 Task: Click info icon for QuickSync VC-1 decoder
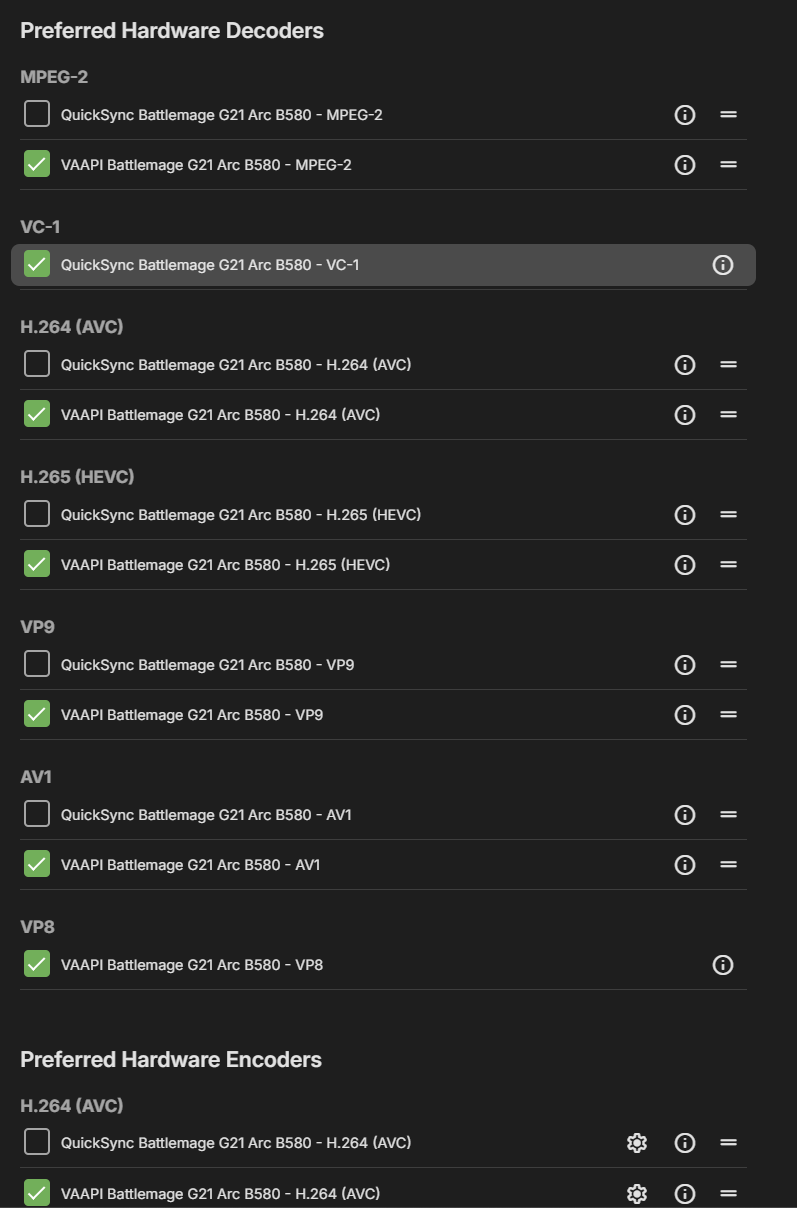point(723,265)
